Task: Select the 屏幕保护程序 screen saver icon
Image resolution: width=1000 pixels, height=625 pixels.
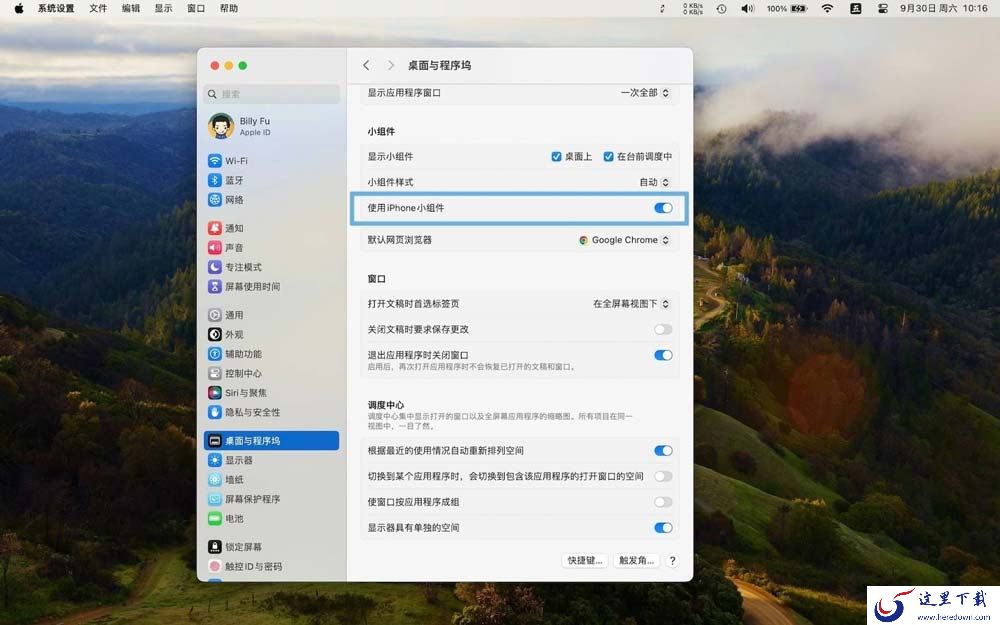Action: pos(215,499)
